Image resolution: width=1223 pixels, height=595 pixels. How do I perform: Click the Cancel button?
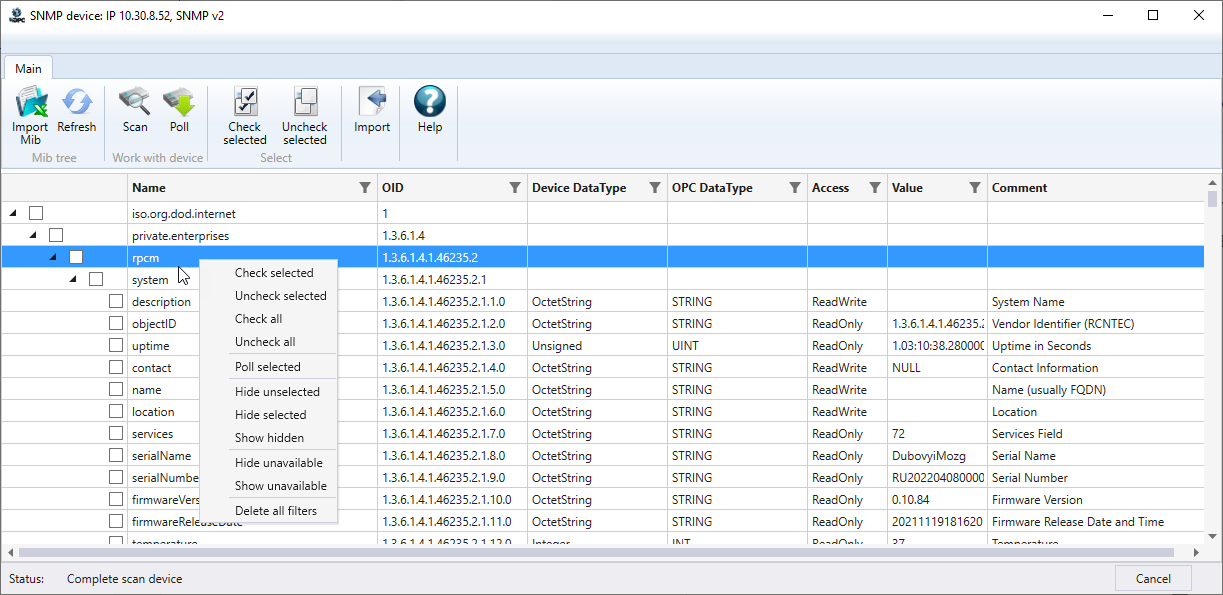1153,578
